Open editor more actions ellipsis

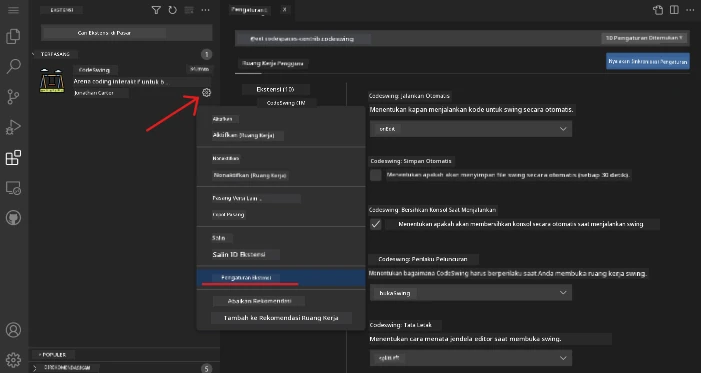pyautogui.click(x=691, y=10)
